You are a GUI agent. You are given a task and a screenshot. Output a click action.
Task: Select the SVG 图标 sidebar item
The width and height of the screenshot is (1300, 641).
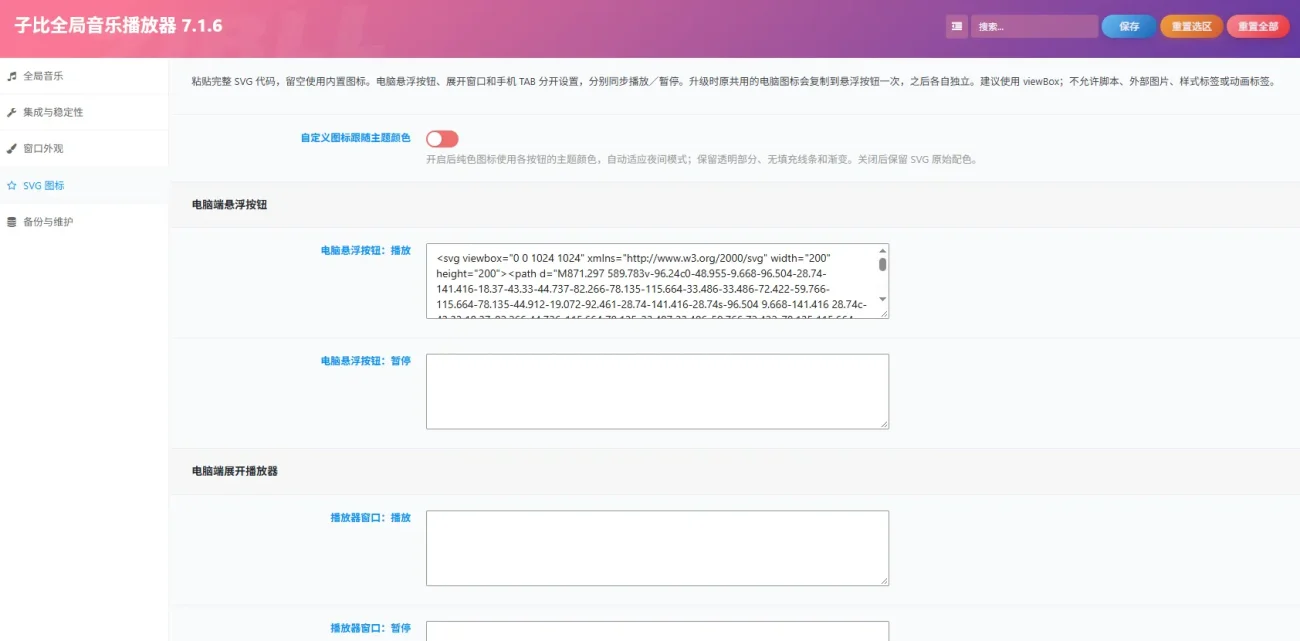click(x=84, y=185)
